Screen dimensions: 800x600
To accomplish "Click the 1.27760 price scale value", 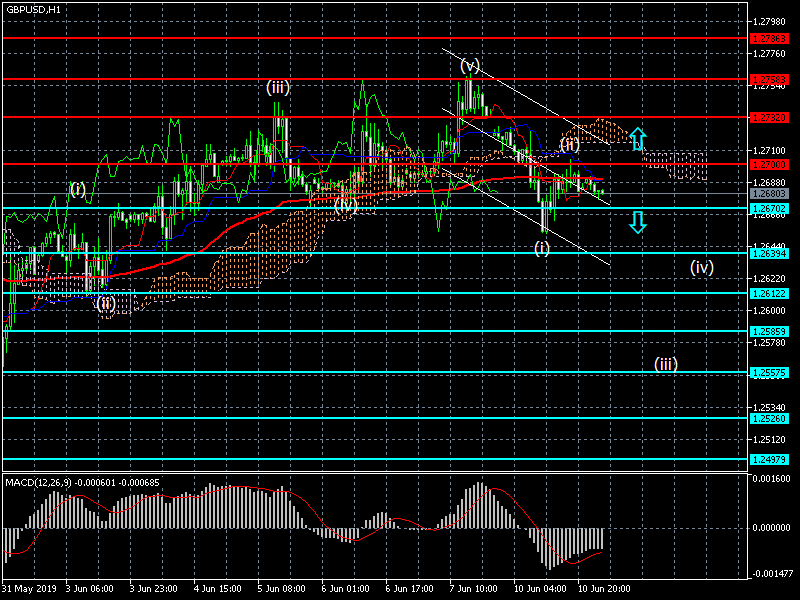I will (x=769, y=54).
